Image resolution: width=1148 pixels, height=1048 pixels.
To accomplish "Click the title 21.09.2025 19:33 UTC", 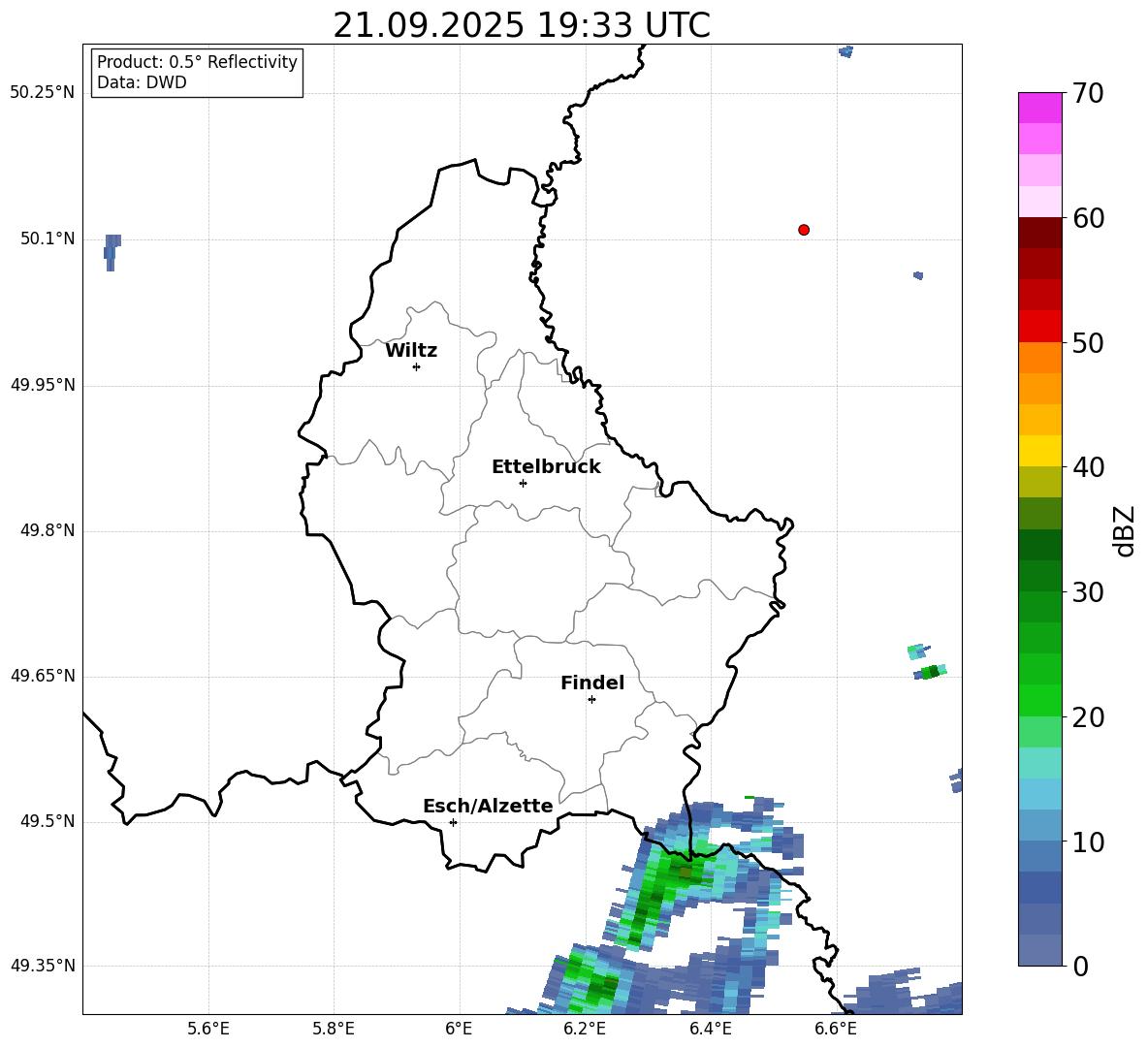I will coord(522,25).
